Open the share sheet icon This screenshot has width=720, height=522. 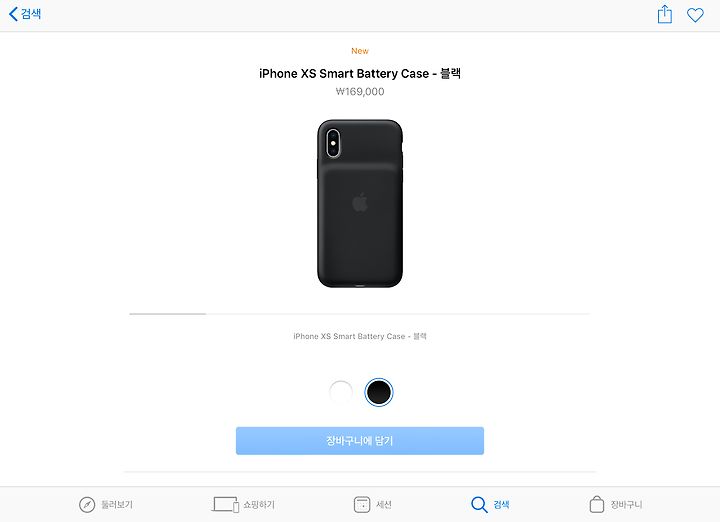(664, 14)
